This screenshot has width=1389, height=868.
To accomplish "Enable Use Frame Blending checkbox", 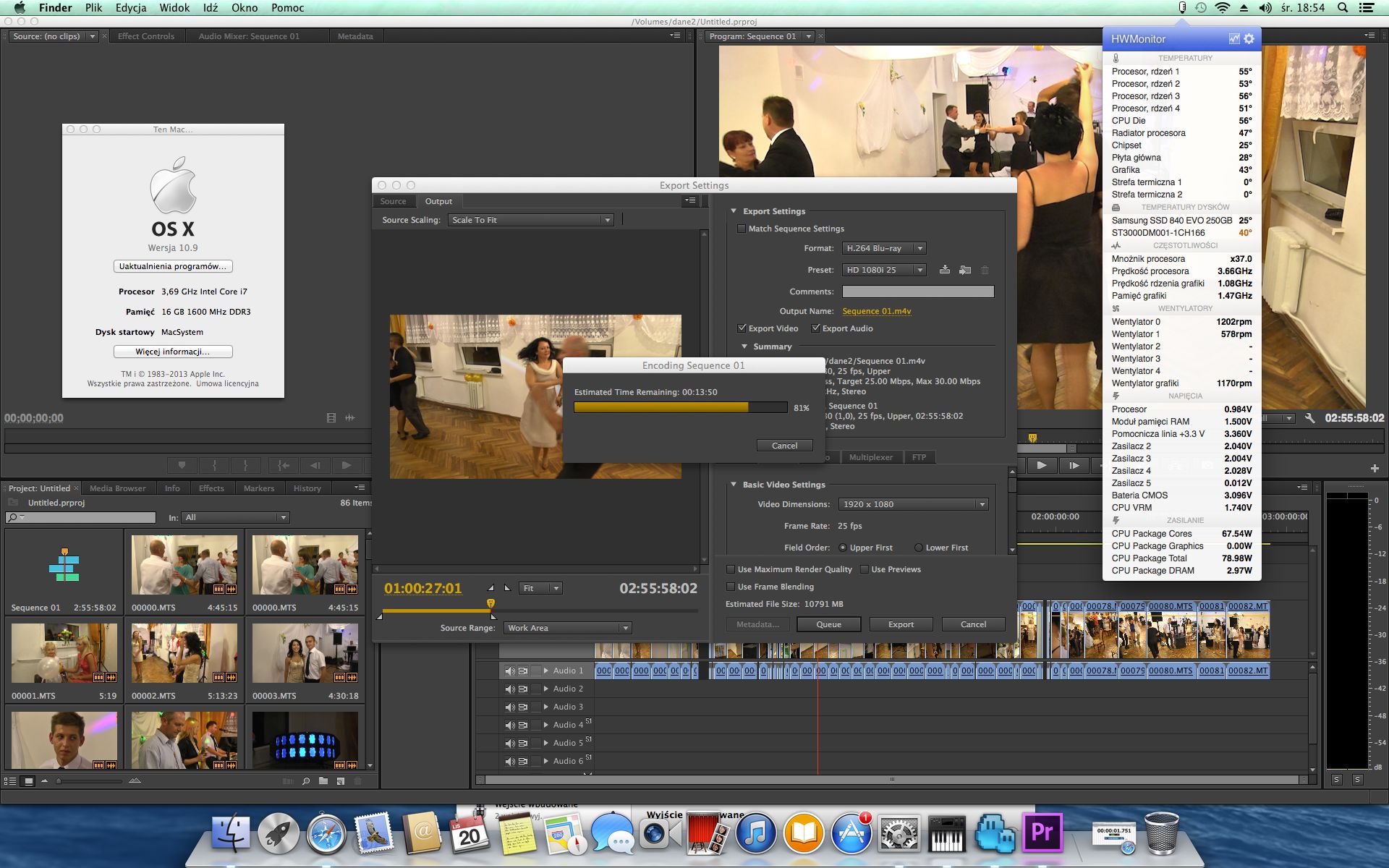I will point(730,587).
